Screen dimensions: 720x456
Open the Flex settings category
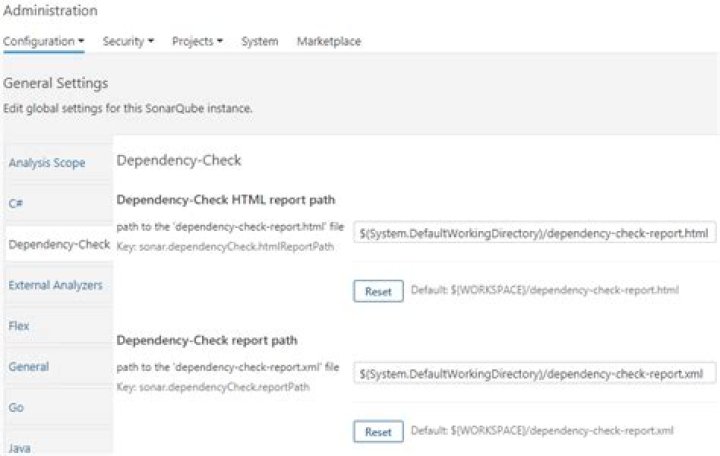point(19,326)
